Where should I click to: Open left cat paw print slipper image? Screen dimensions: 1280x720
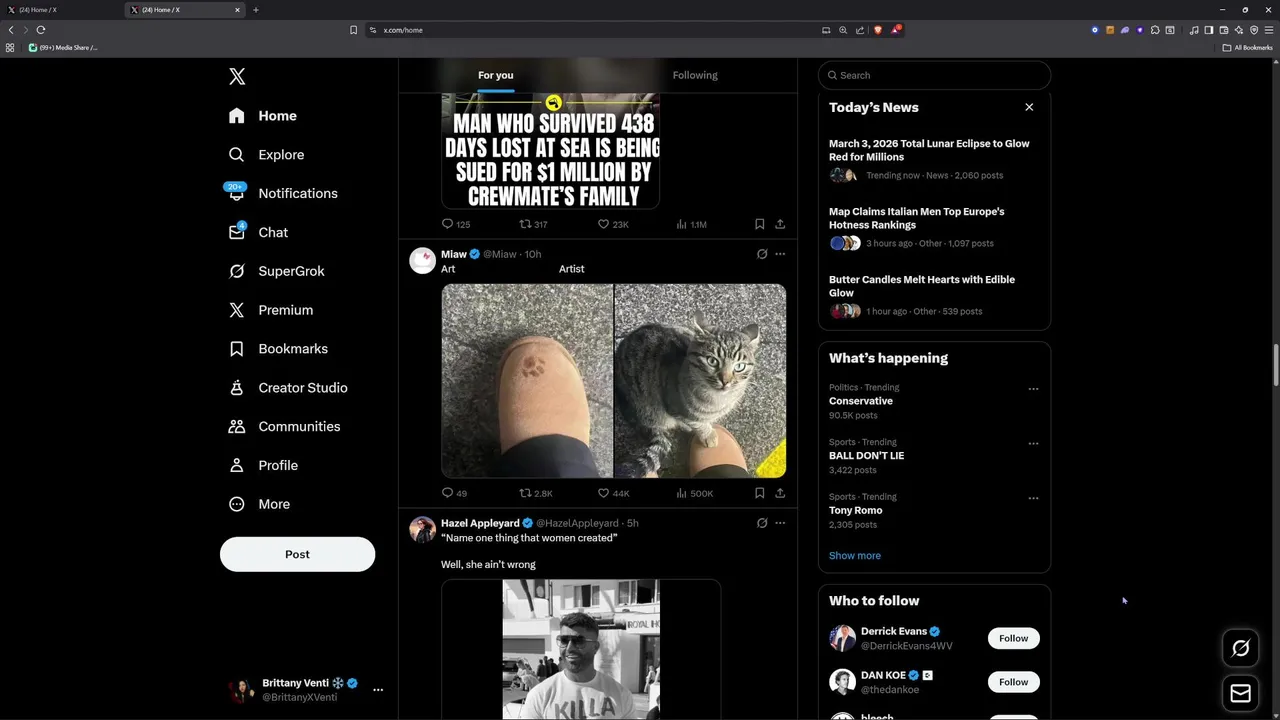(x=527, y=381)
